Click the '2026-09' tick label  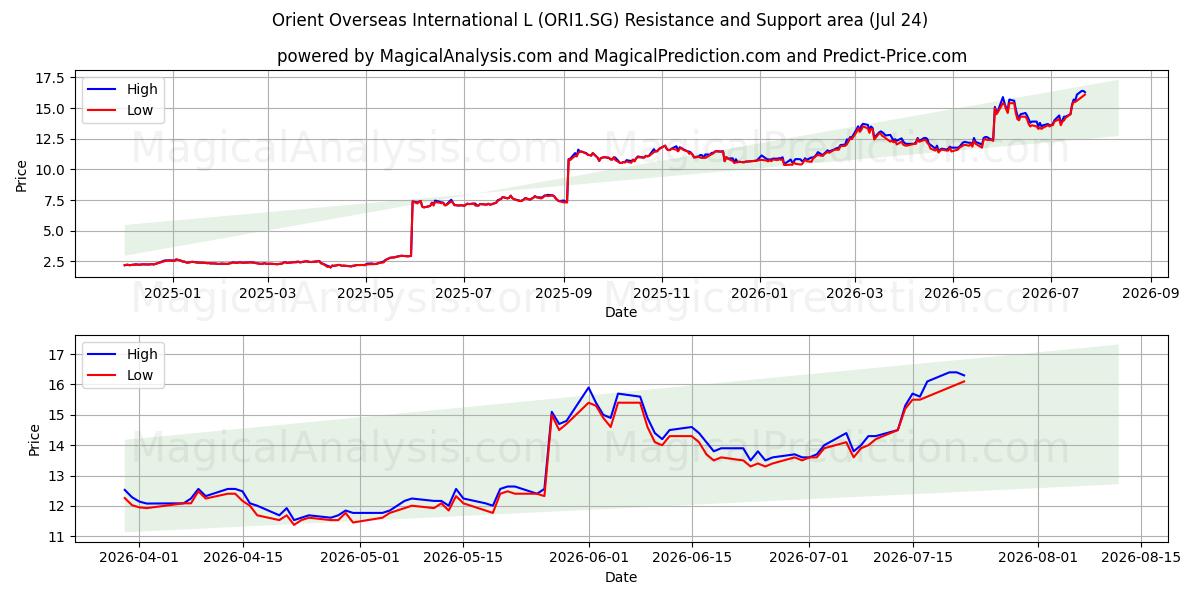point(1150,293)
